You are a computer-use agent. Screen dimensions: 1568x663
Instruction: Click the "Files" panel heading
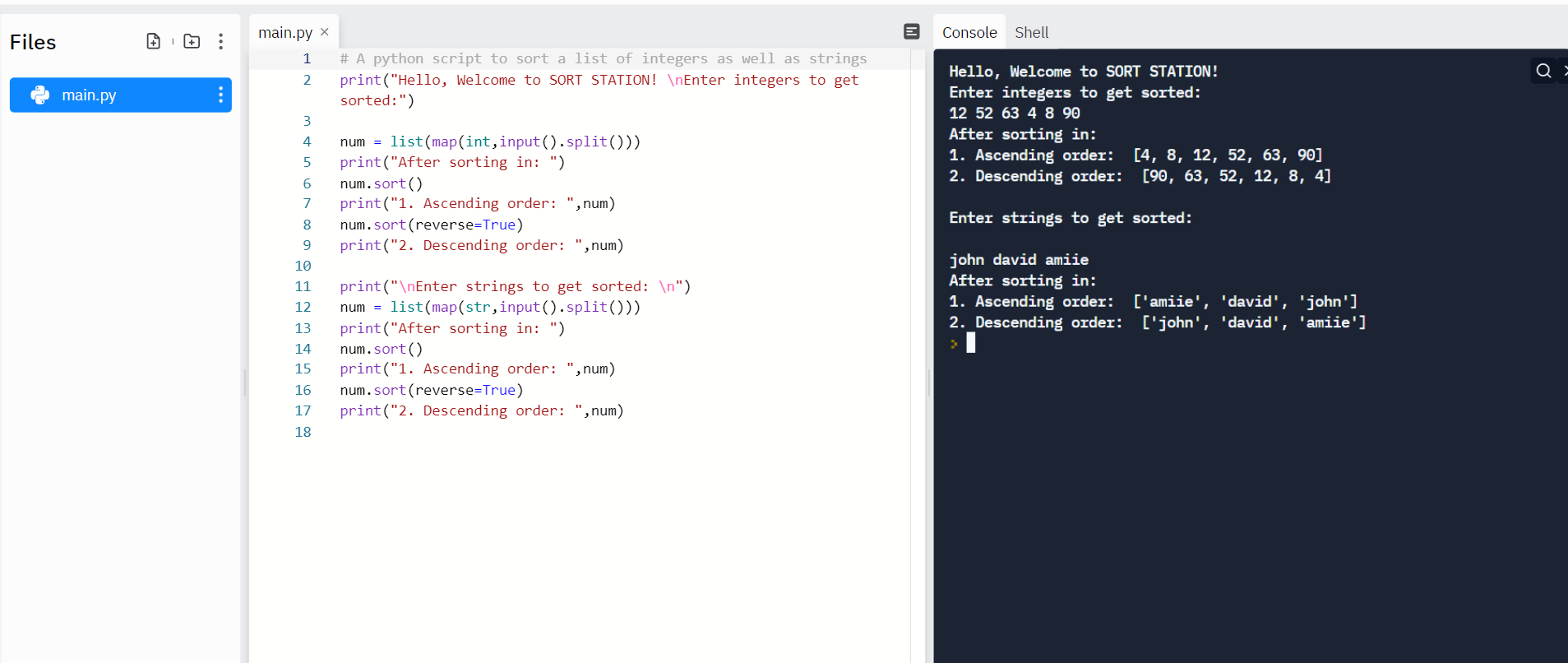(x=33, y=42)
